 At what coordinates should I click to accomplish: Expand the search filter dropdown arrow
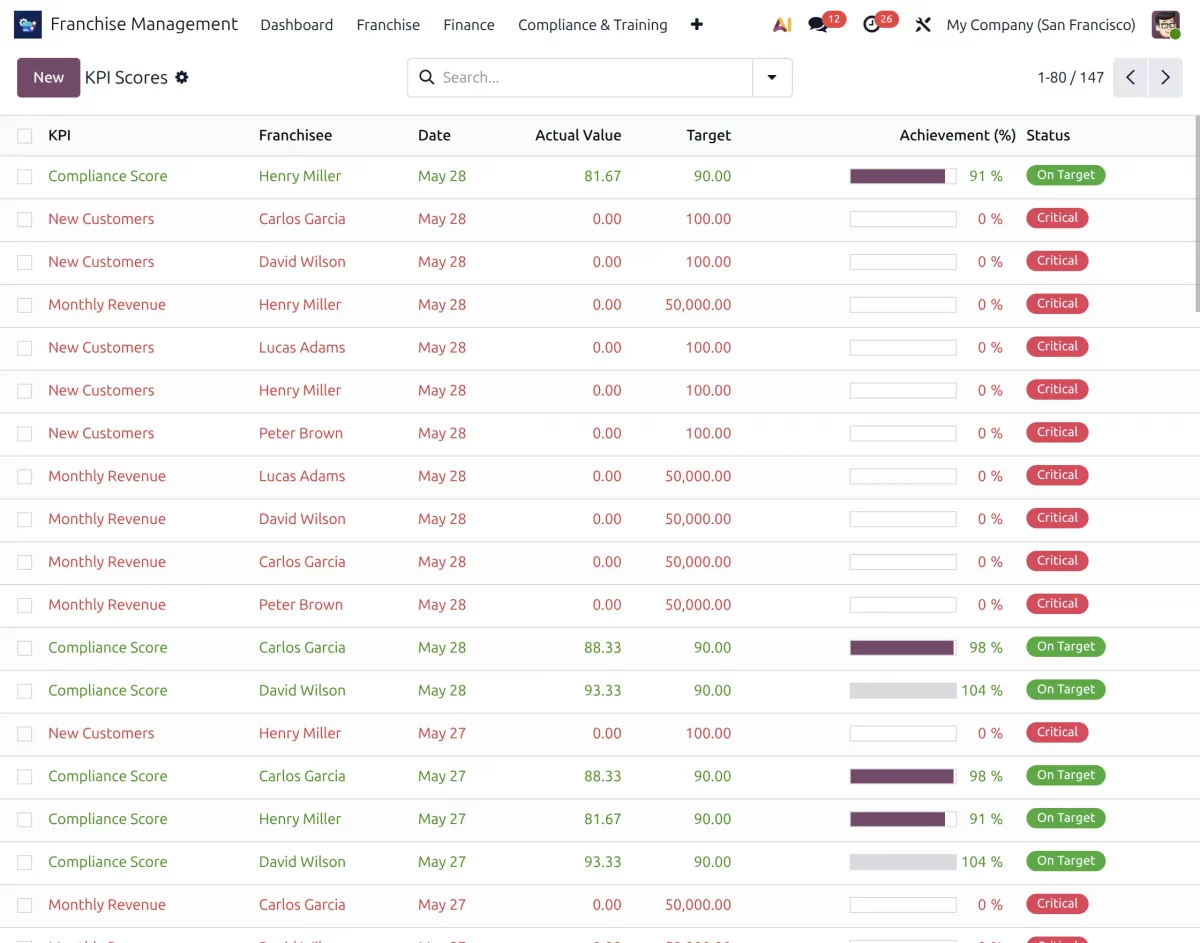coord(772,77)
